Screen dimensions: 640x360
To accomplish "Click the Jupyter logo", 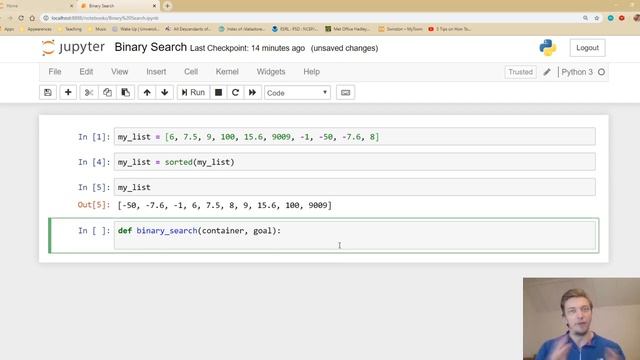I will pyautogui.click(x=73, y=48).
